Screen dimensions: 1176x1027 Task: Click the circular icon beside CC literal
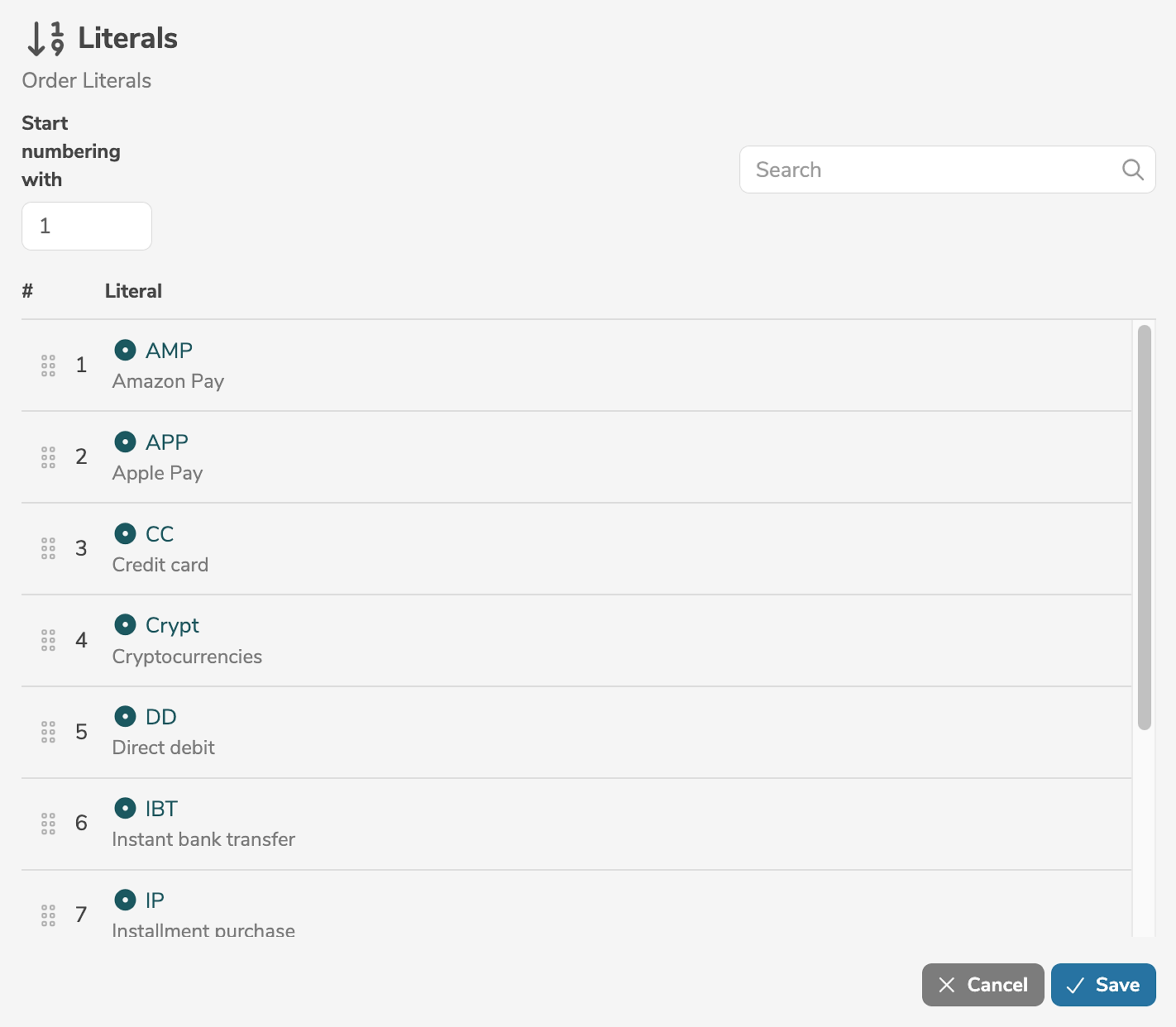click(125, 534)
